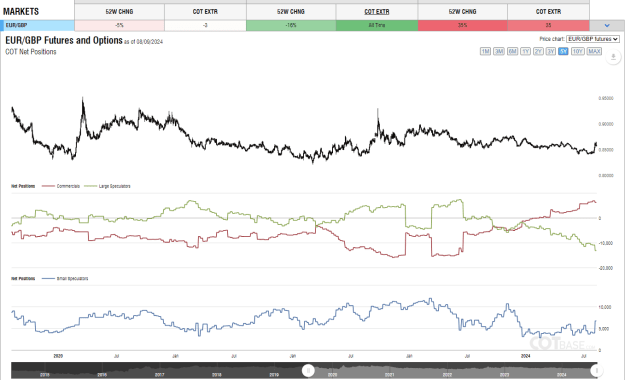This screenshot has height=380, width=625.
Task: Click the -3 COT EXTR cell
Action: point(205,26)
